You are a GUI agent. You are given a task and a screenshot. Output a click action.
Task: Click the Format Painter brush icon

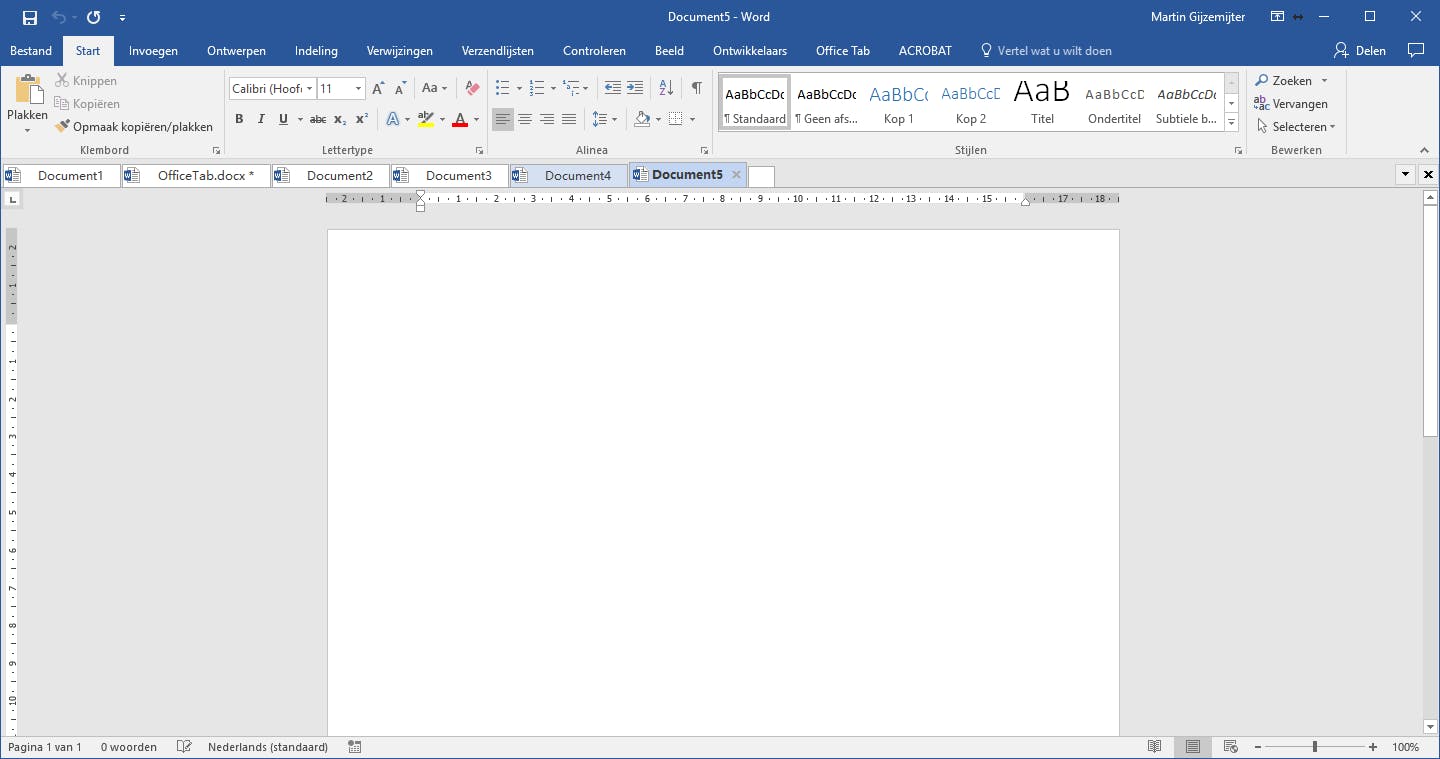click(63, 127)
